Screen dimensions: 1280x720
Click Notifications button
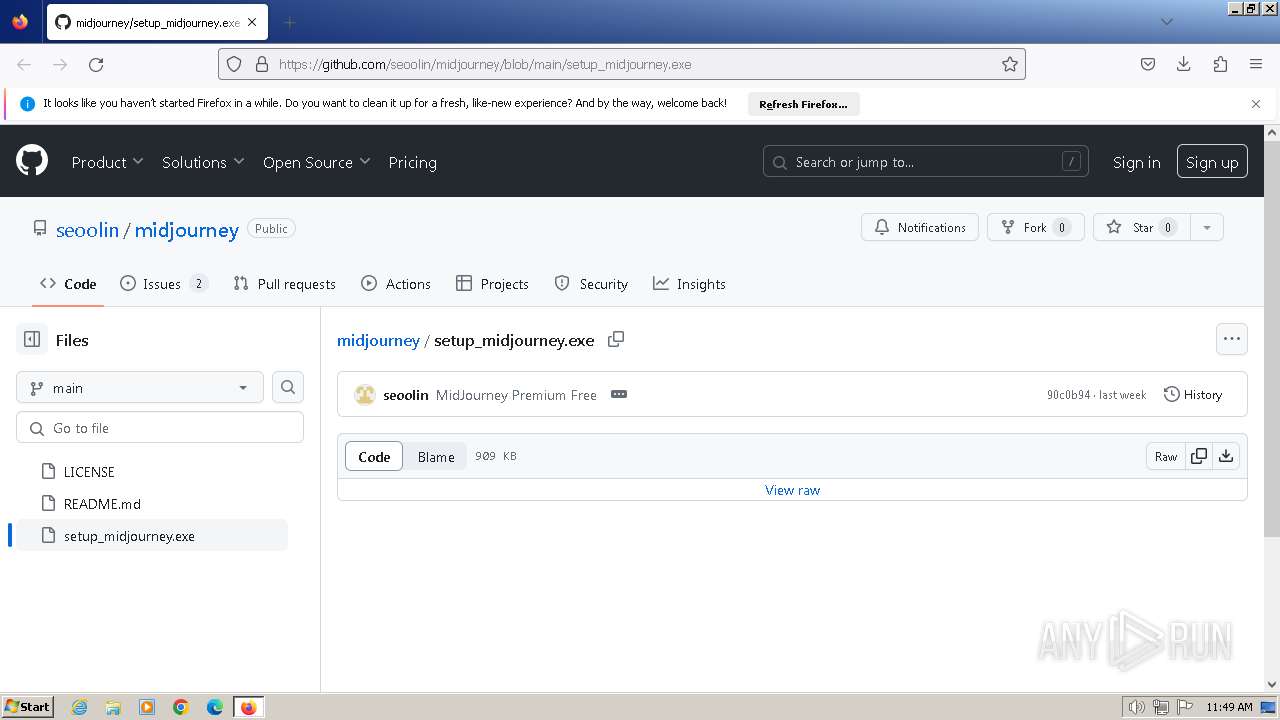[920, 227]
